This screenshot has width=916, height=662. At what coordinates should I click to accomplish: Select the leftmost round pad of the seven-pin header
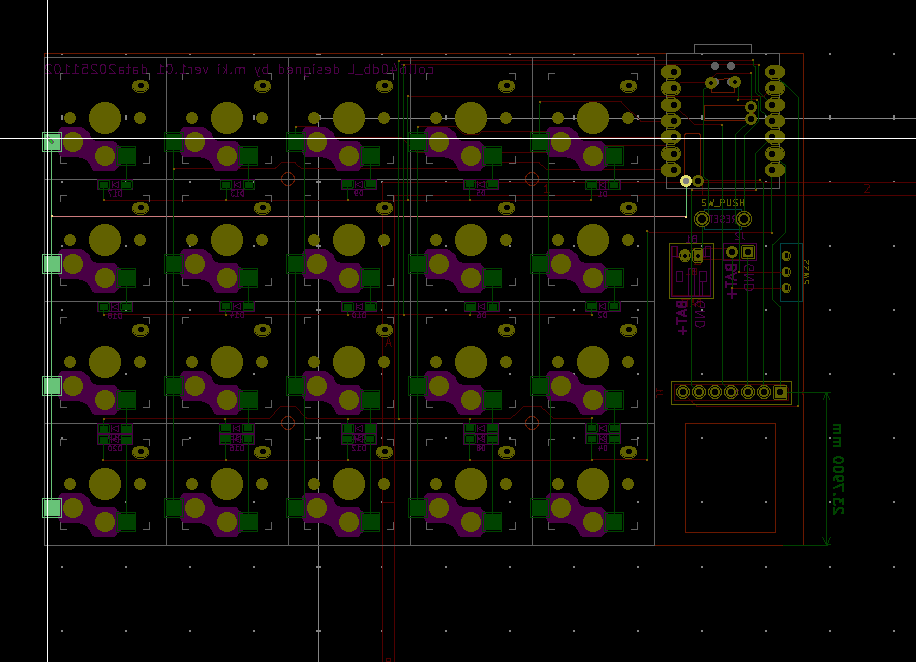point(683,392)
